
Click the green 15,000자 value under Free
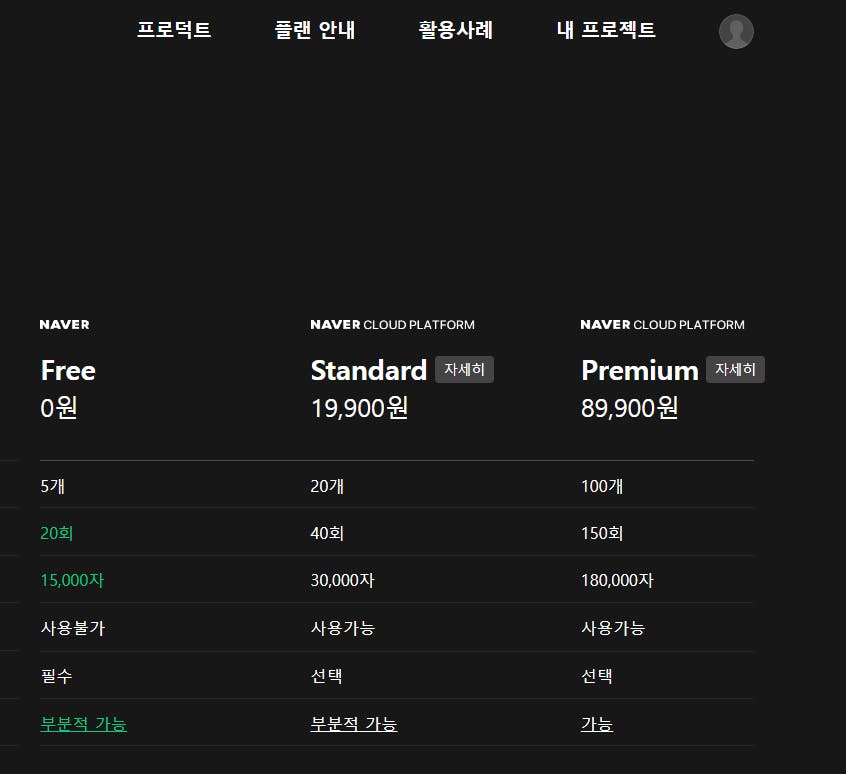click(x=72, y=581)
